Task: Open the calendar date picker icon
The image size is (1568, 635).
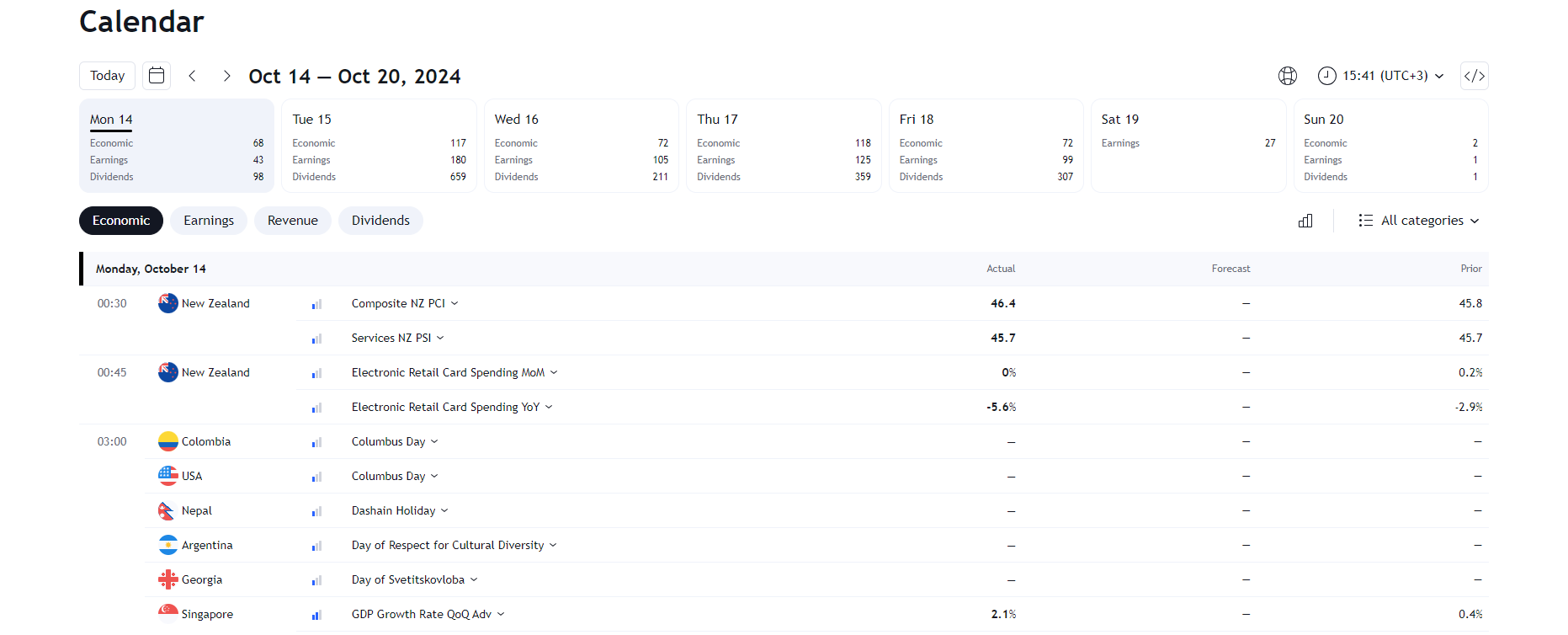Action: [x=157, y=76]
